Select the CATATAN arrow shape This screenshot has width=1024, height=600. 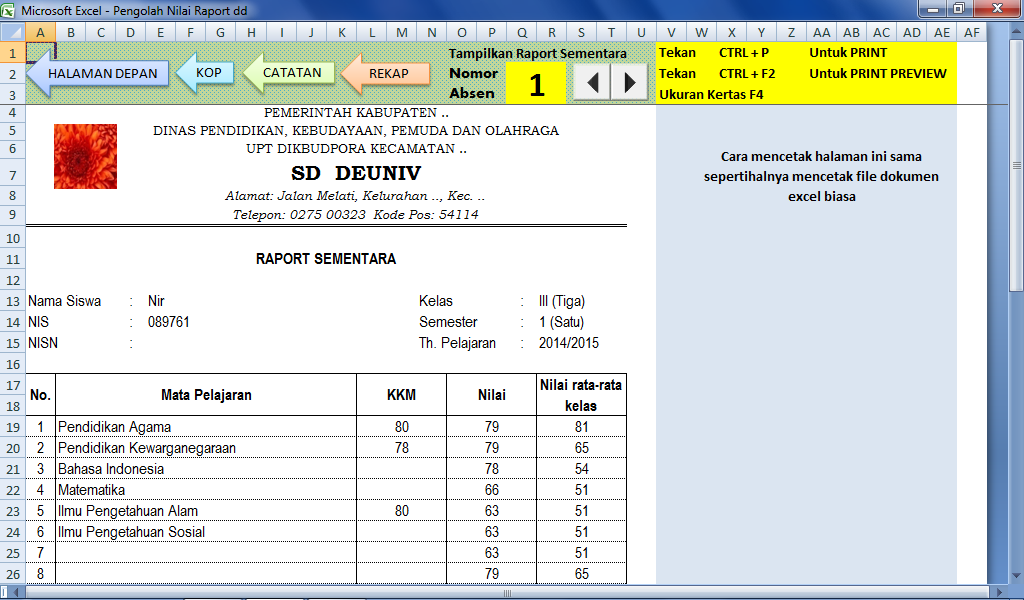click(x=289, y=72)
